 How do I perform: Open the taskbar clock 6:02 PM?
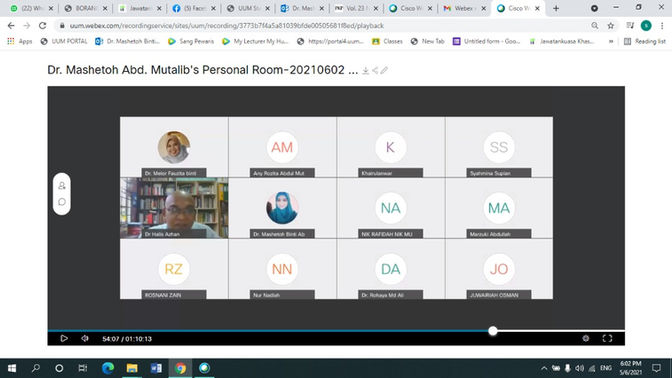(x=630, y=368)
